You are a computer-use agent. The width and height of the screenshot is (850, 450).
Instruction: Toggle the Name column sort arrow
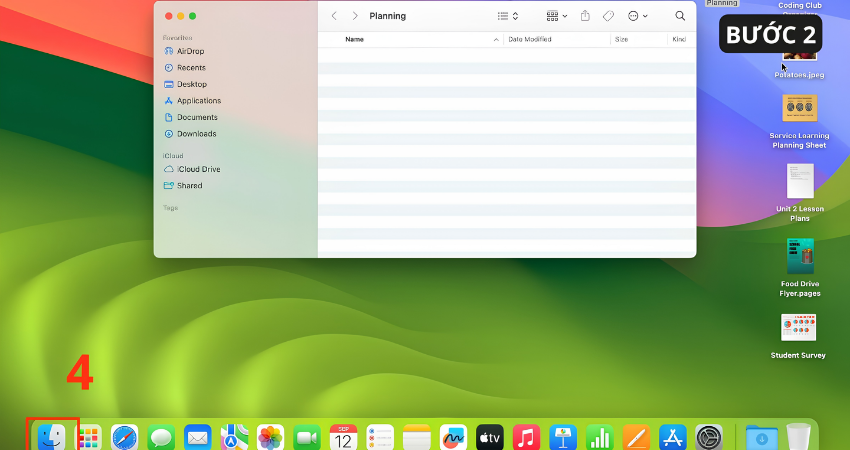click(x=496, y=40)
